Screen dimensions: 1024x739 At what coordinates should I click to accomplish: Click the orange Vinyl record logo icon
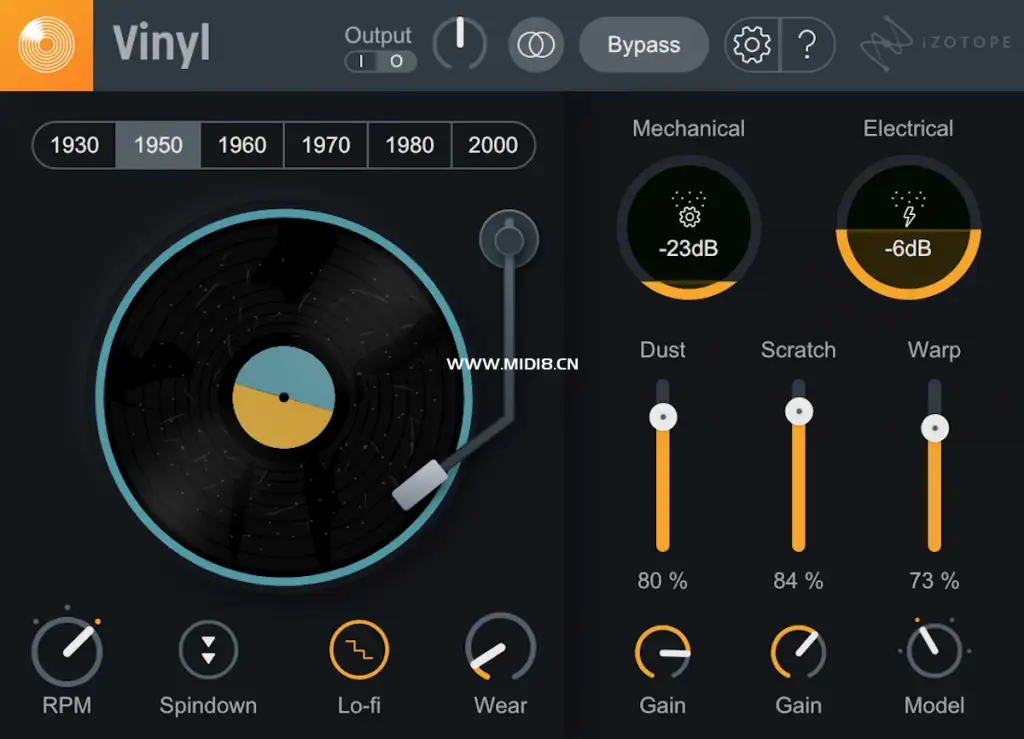pyautogui.click(x=46, y=45)
